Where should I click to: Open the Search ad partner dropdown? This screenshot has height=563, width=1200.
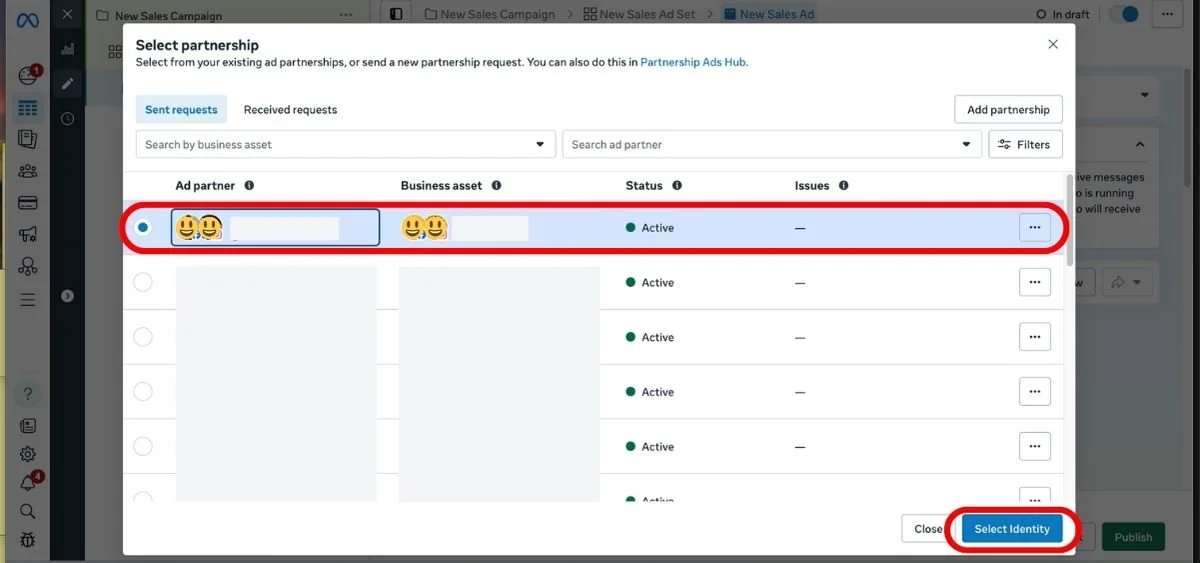click(x=772, y=144)
